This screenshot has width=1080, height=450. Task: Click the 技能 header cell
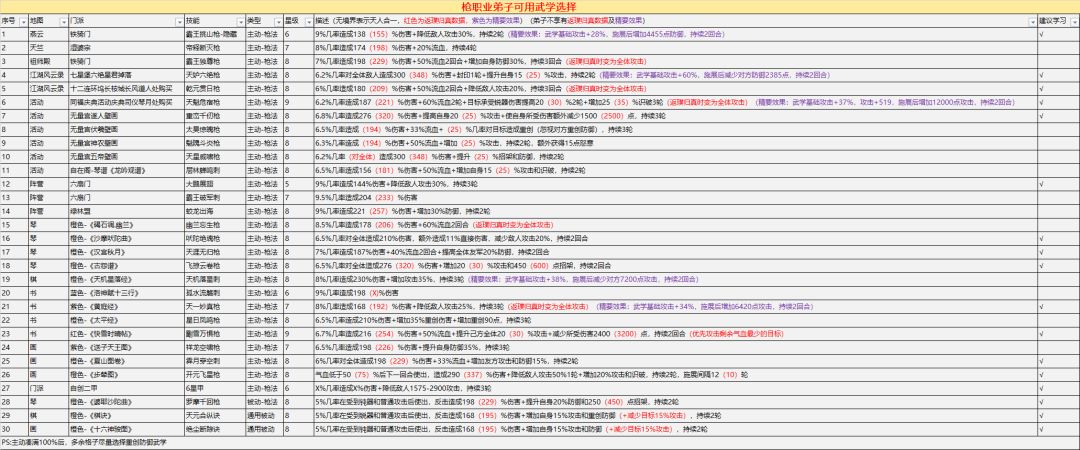[214, 21]
